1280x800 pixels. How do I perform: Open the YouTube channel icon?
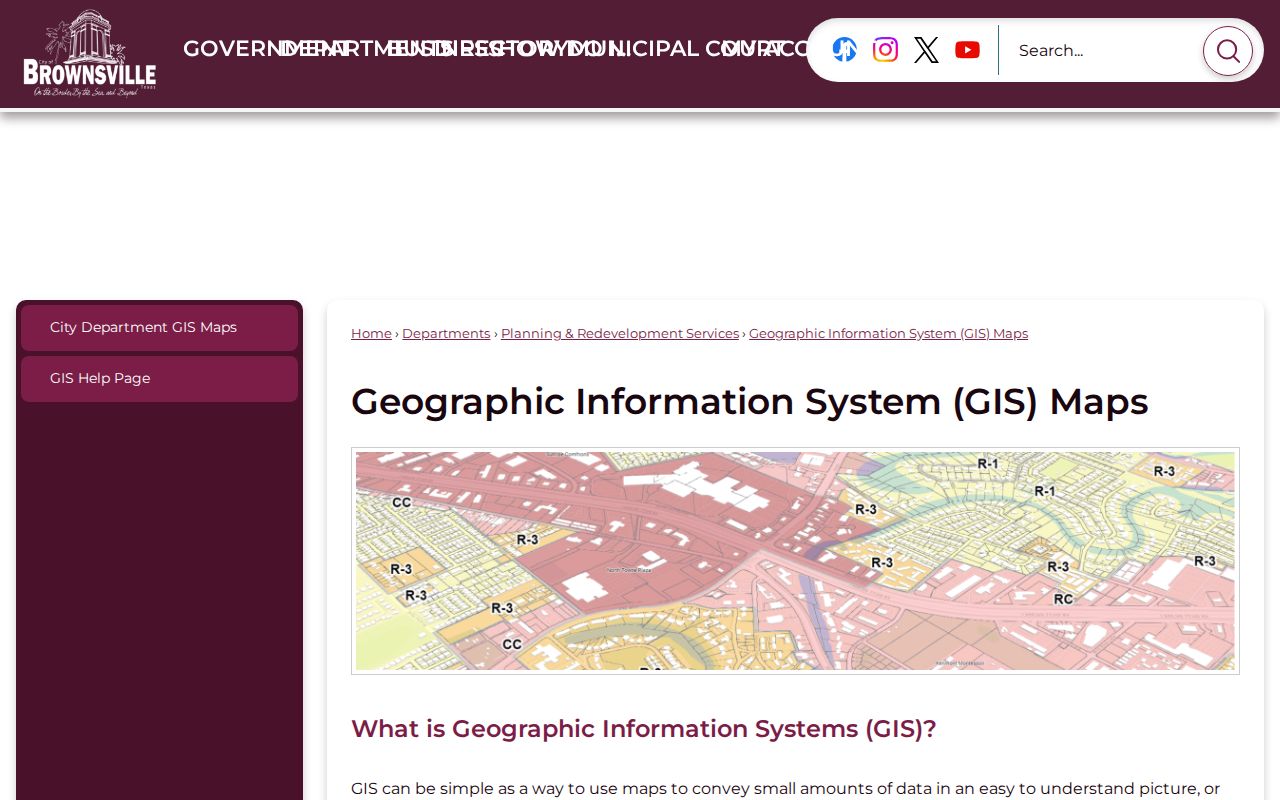pyautogui.click(x=967, y=50)
